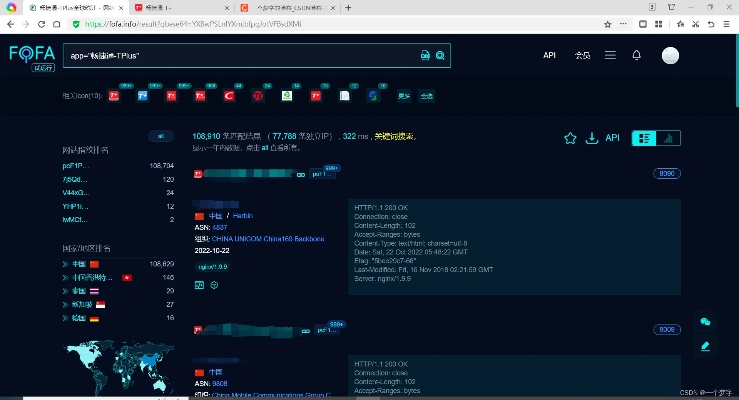Click the feedback edit floating icon
This screenshot has width=739, height=400.
click(x=705, y=346)
